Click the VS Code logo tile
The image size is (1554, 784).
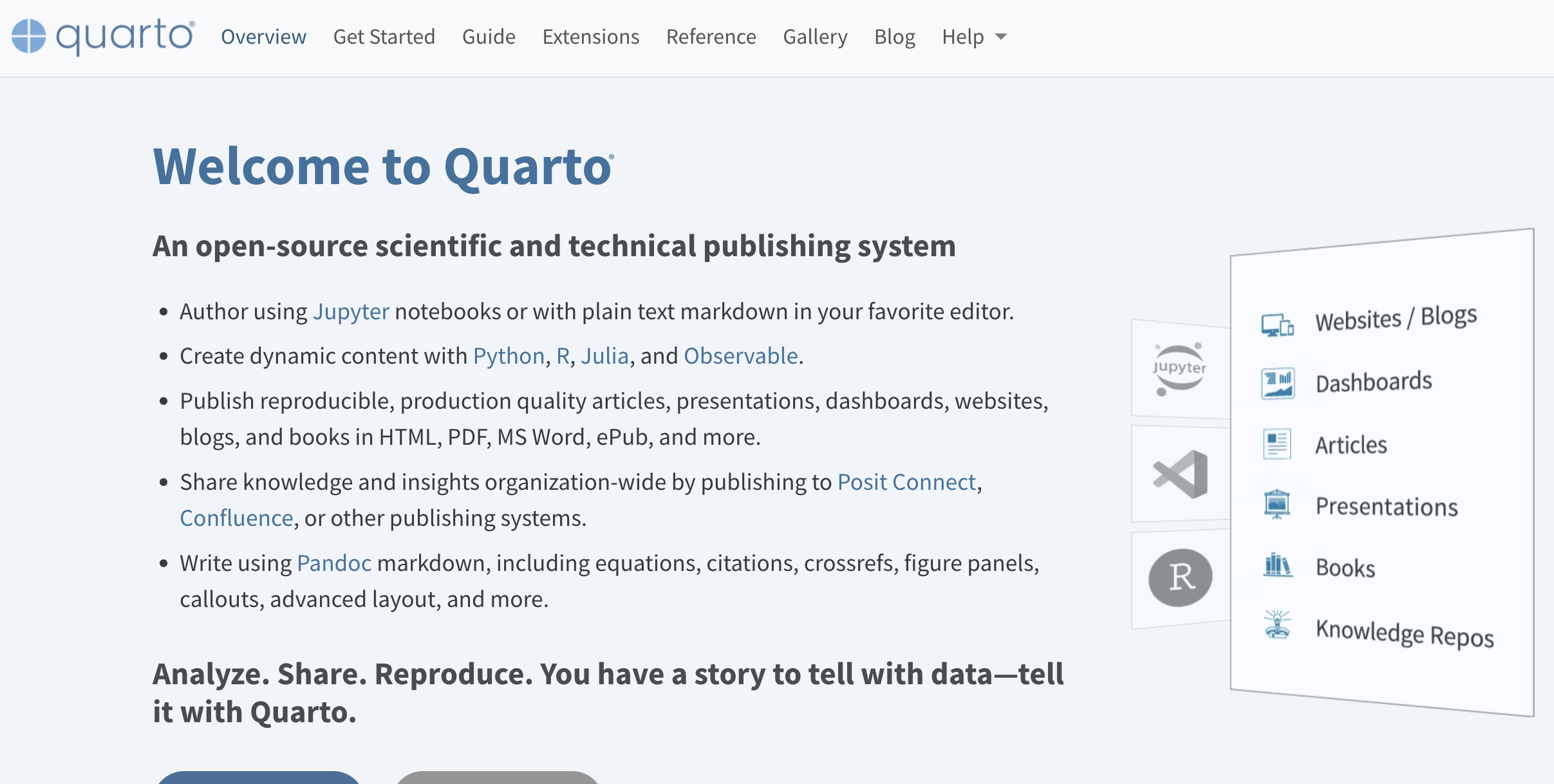pos(1181,474)
